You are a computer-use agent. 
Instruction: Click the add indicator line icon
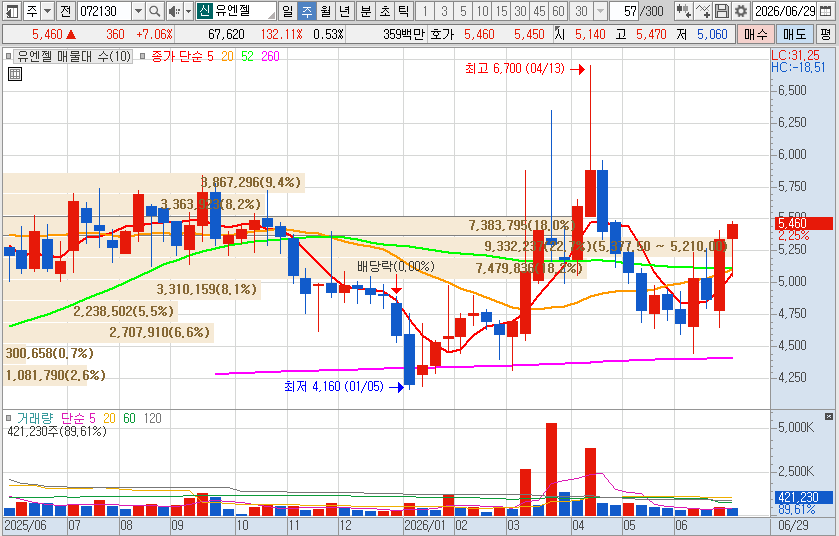pos(703,11)
